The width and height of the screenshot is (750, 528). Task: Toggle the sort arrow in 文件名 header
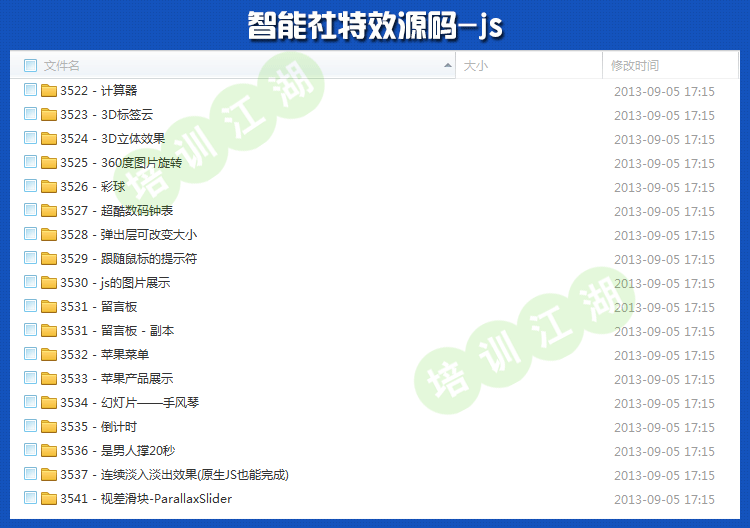click(447, 65)
